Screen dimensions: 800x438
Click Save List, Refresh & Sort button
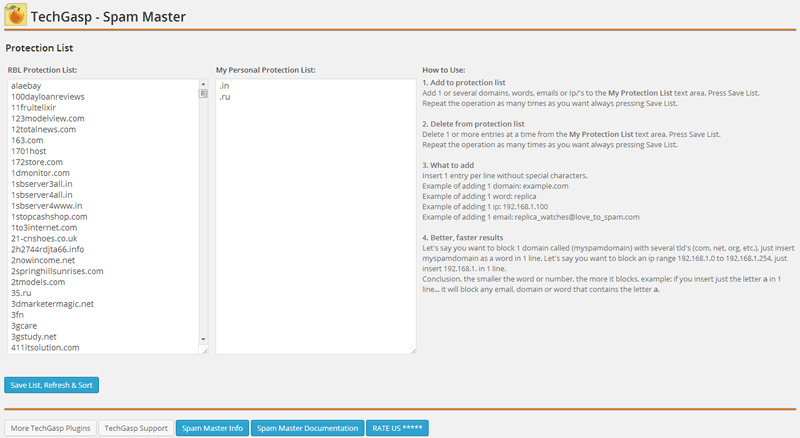coord(52,385)
